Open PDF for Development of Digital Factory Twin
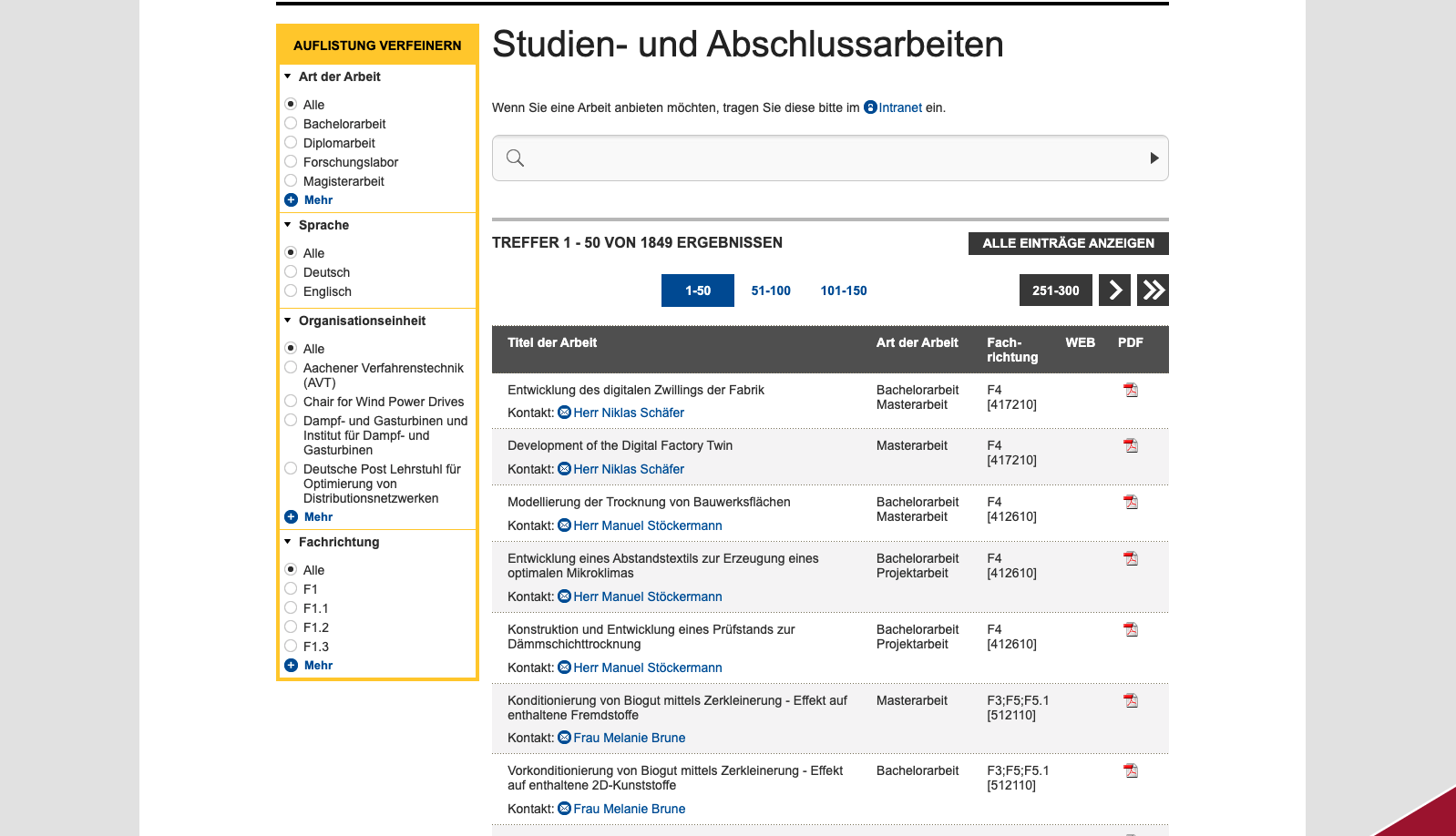 pos(1131,446)
